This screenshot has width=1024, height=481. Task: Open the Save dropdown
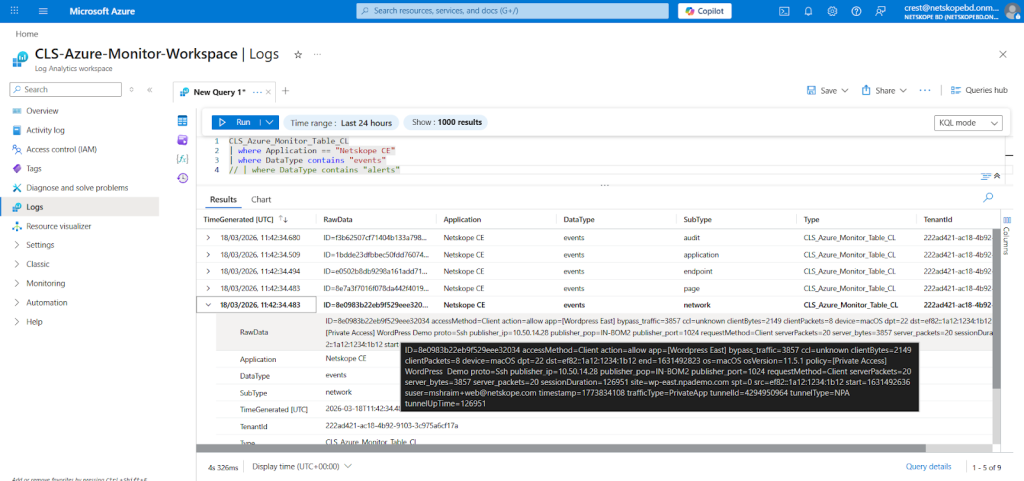click(x=827, y=91)
